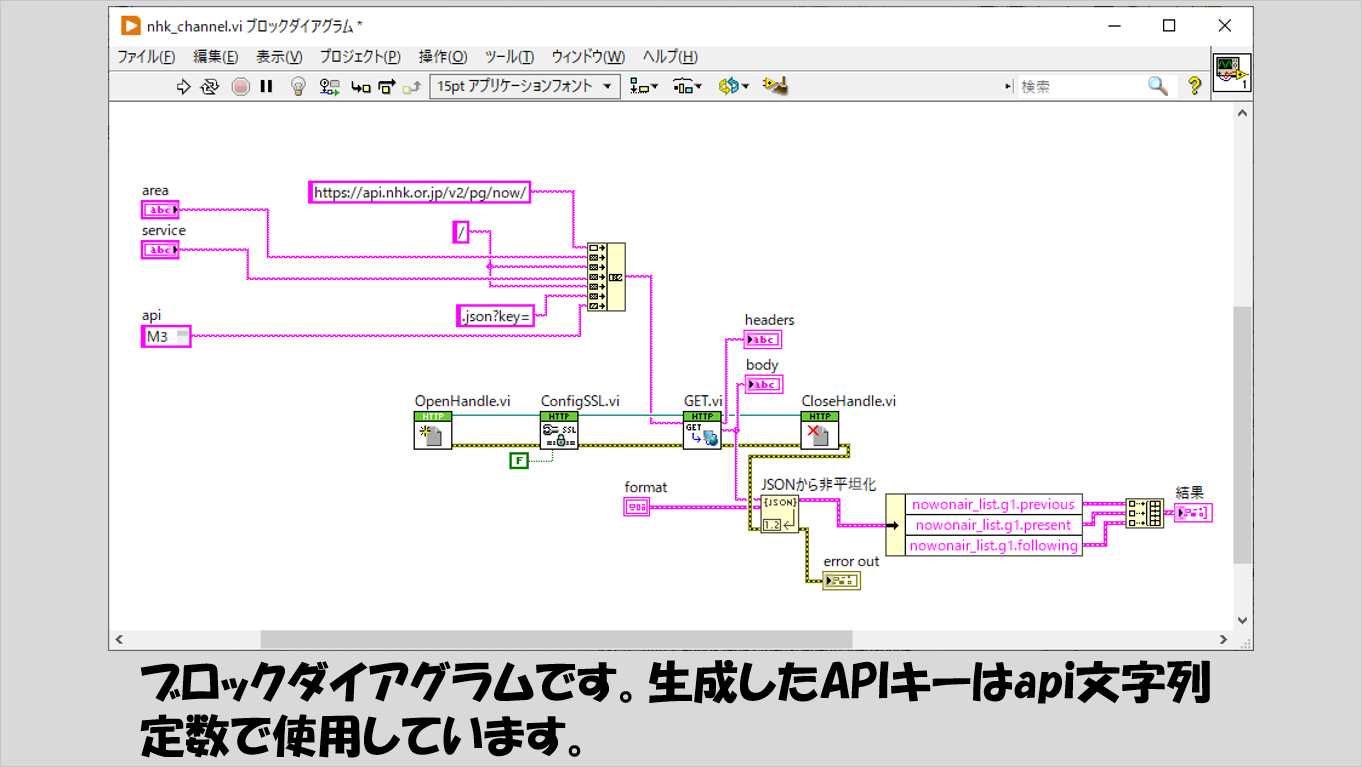This screenshot has height=767, width=1362.
Task: Open the Align Objects dropdown
Action: pos(643,87)
